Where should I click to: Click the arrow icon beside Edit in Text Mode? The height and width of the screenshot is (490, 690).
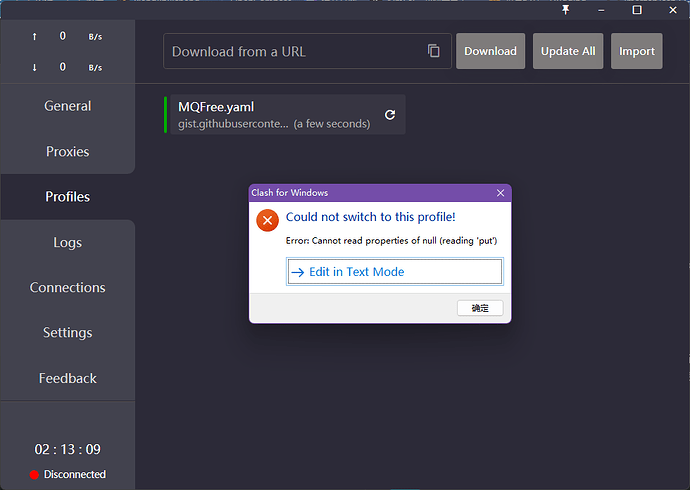click(x=297, y=272)
